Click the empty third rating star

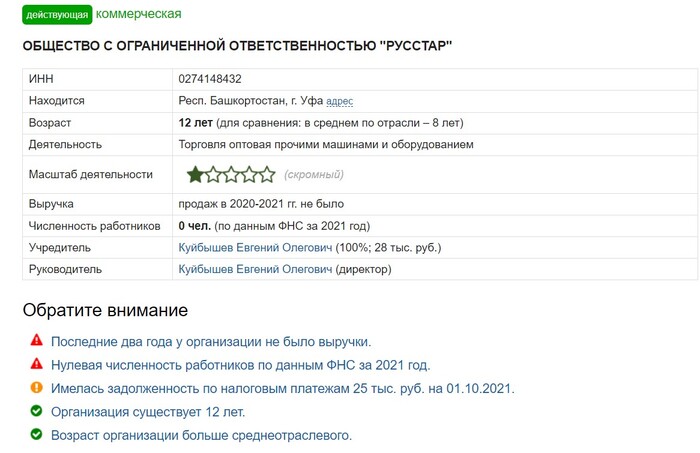click(231, 175)
